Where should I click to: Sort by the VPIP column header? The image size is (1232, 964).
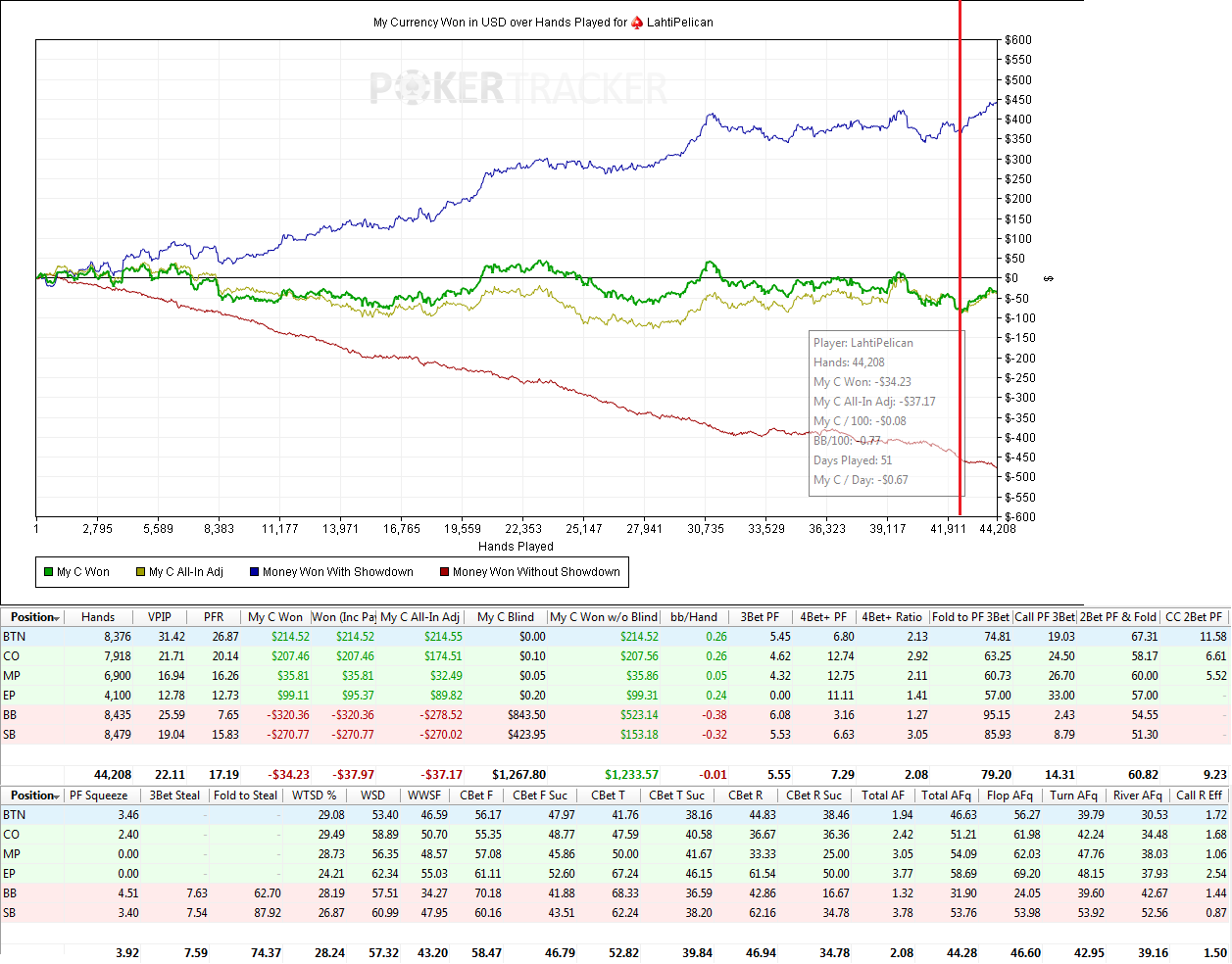[x=159, y=617]
